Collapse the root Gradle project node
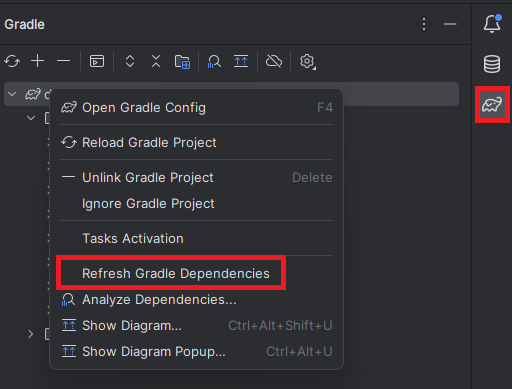 point(12,94)
